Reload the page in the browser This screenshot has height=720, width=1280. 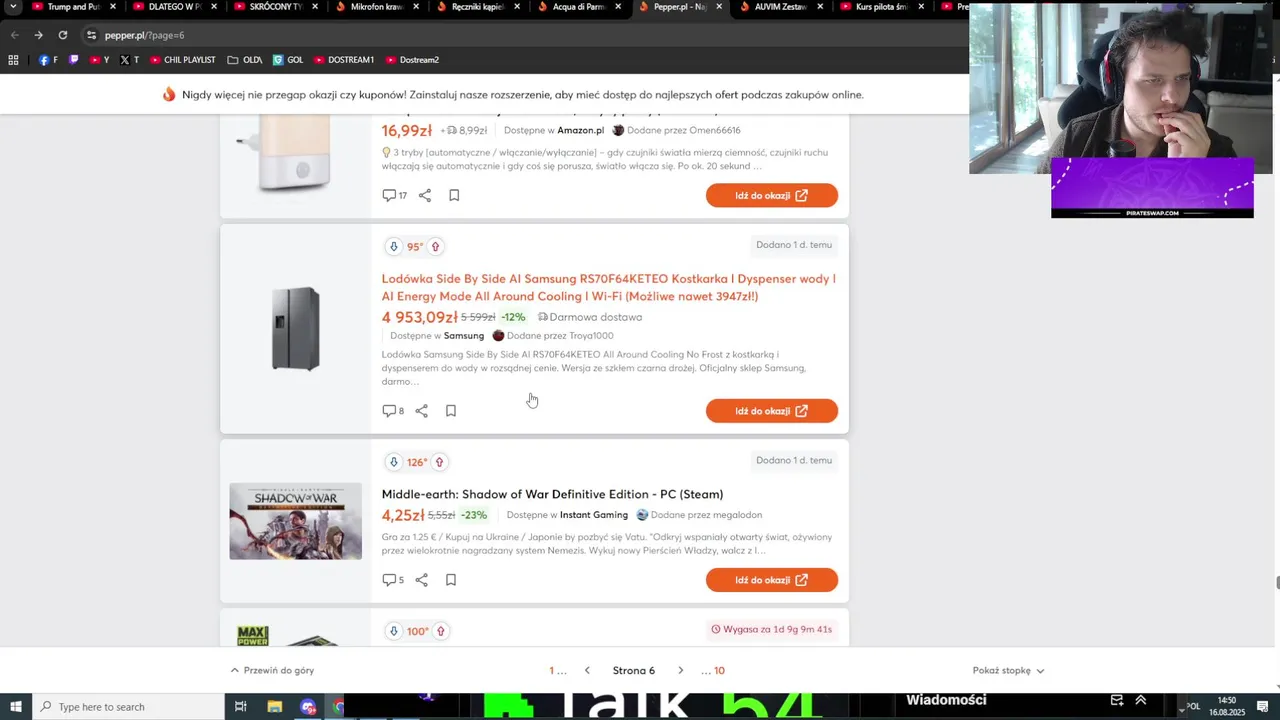63,35
